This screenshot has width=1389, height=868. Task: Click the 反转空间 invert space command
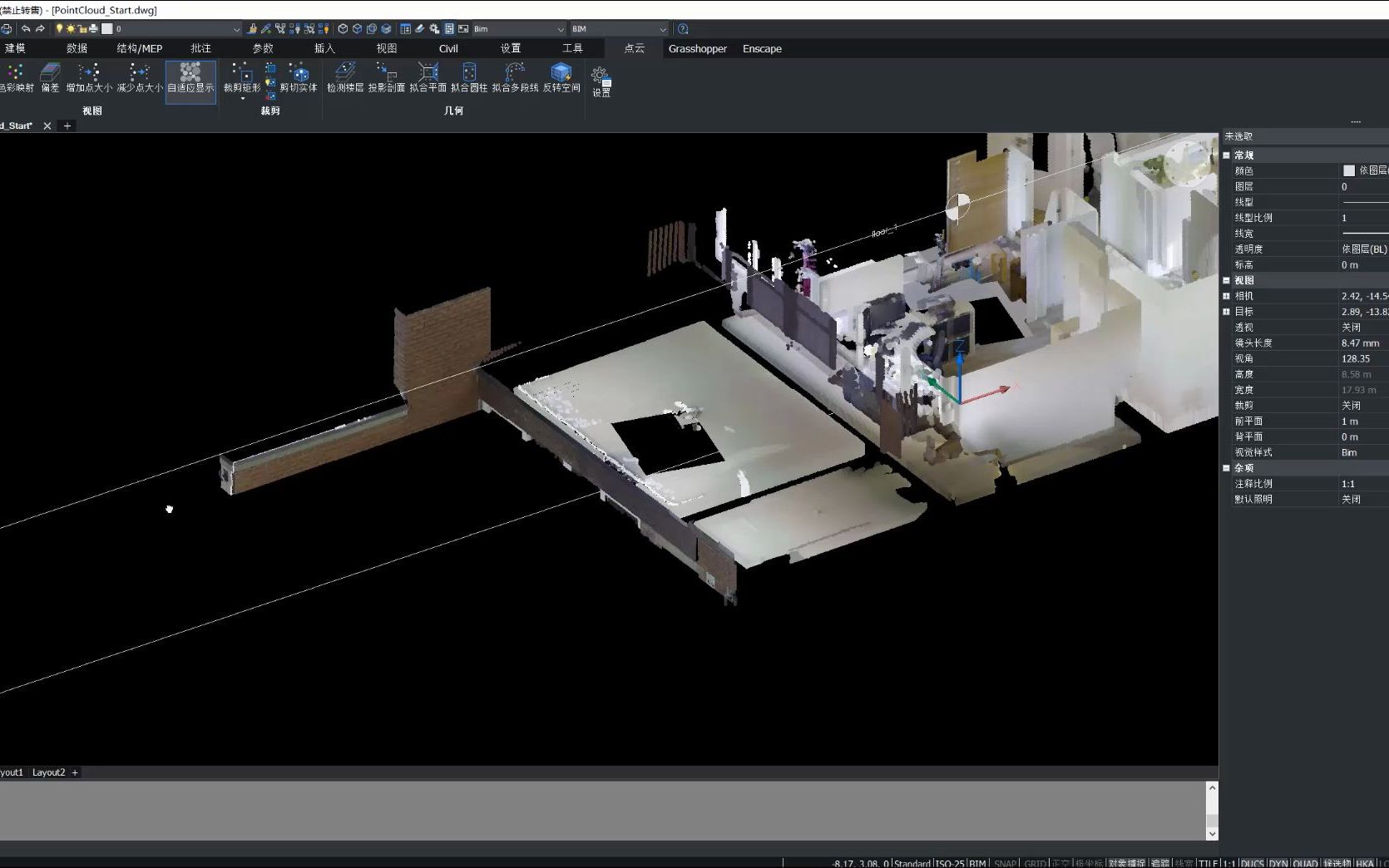[562, 81]
